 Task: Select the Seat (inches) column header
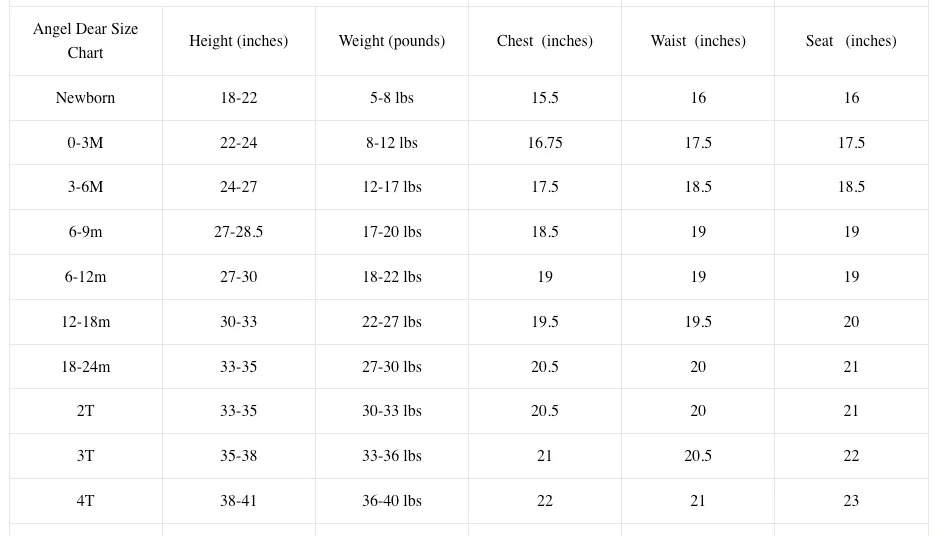point(851,41)
